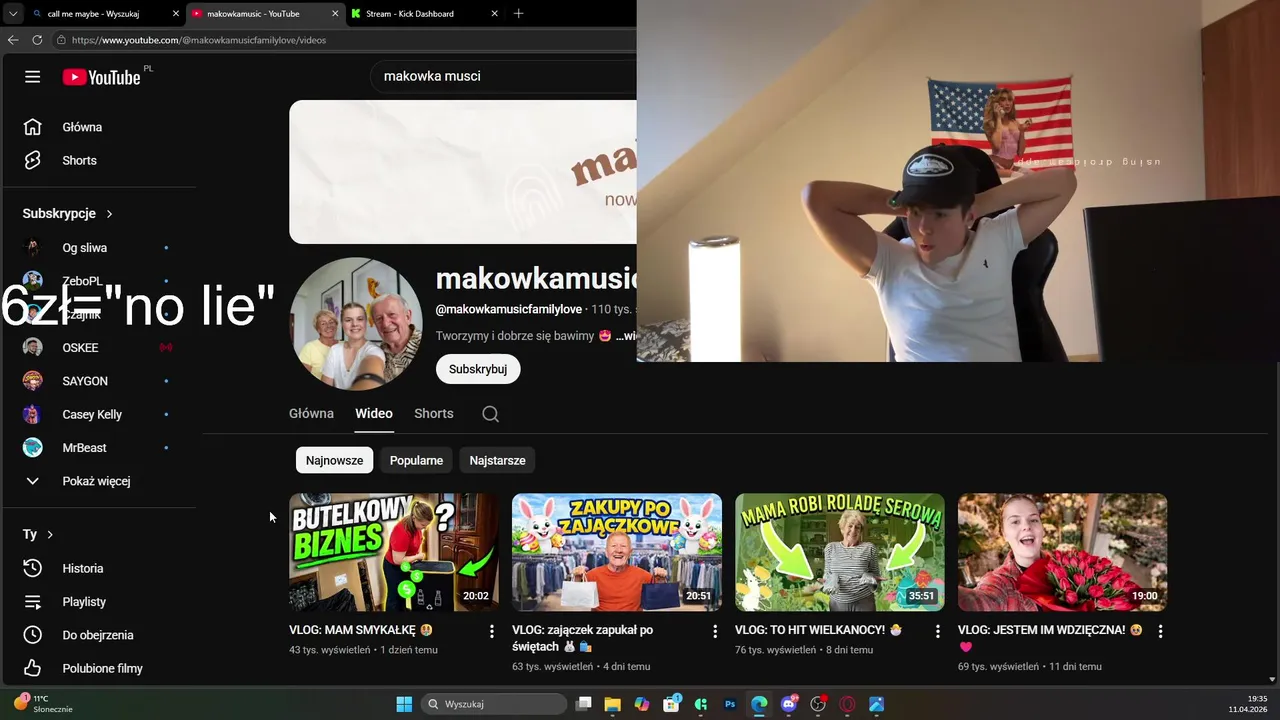Open options menu for JESTEM IM WDZIĘCZNA video
The image size is (1280, 720).
[x=1160, y=631]
